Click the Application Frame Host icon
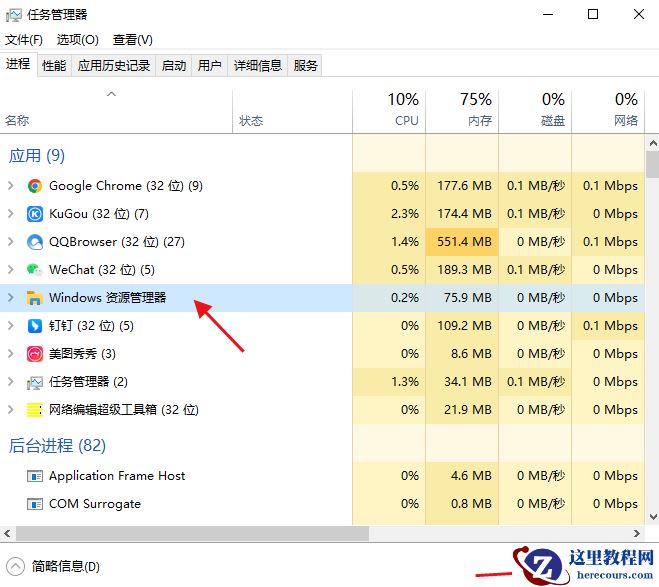659x587 pixels. 35,476
